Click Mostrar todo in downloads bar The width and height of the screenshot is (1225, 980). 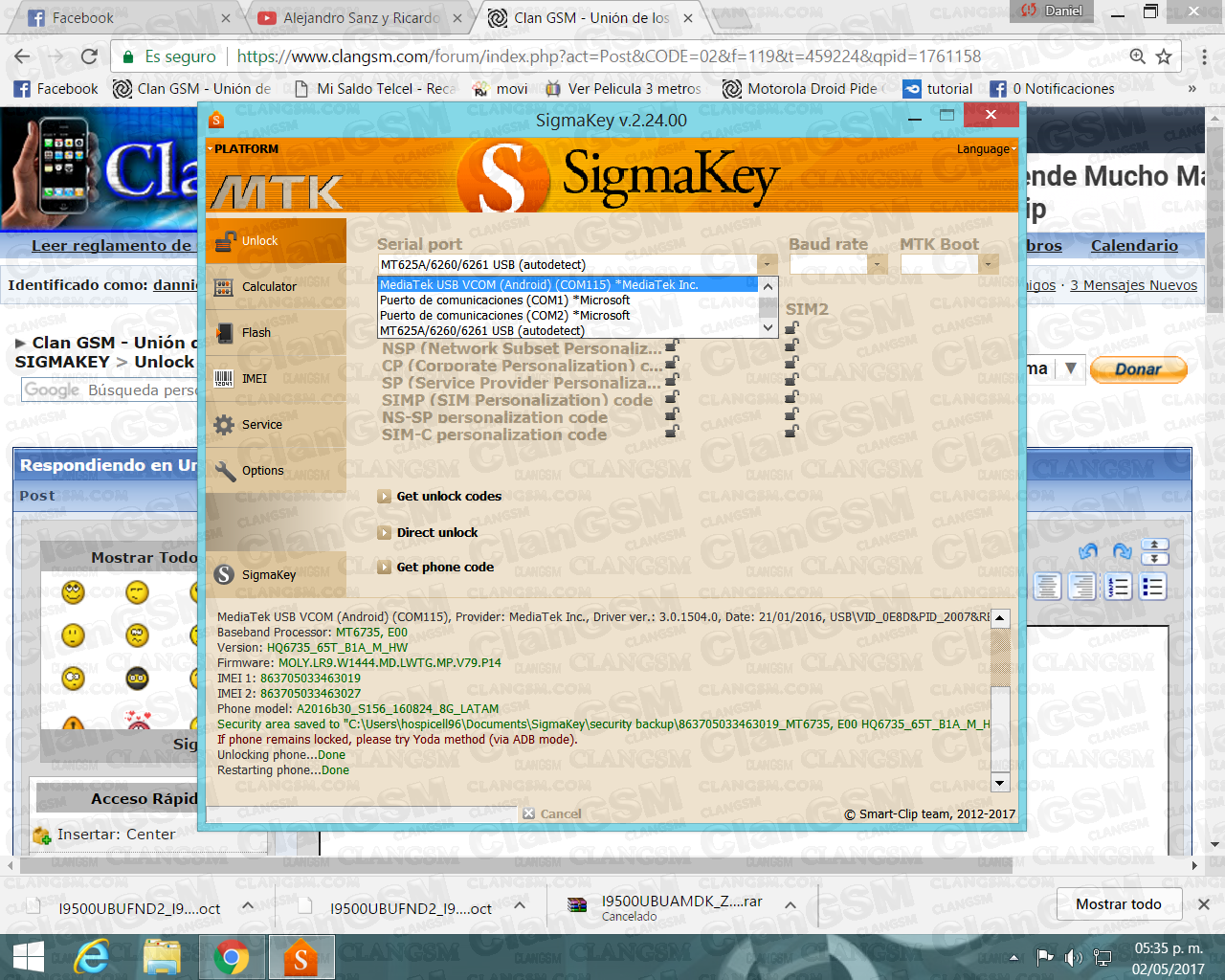[x=1118, y=904]
